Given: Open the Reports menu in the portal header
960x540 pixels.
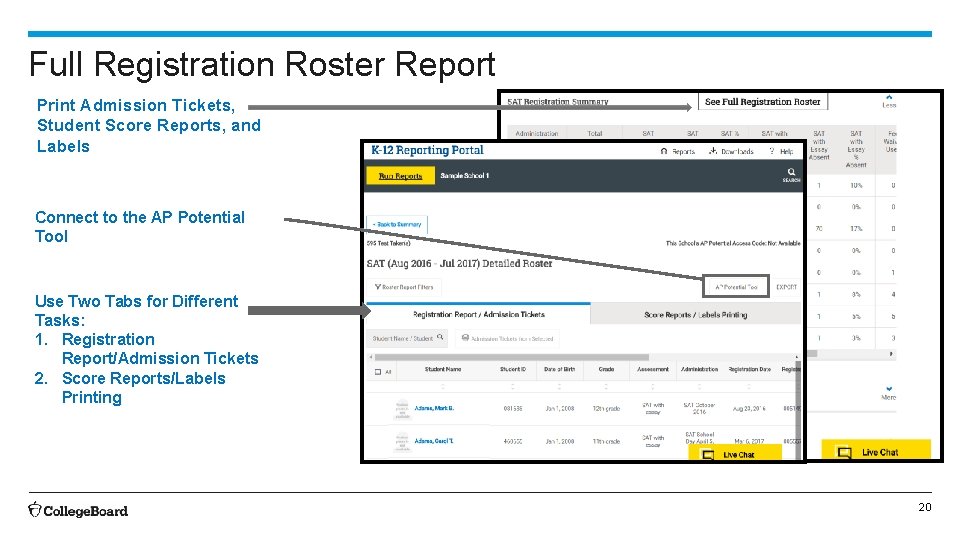Looking at the screenshot, I should (678, 151).
